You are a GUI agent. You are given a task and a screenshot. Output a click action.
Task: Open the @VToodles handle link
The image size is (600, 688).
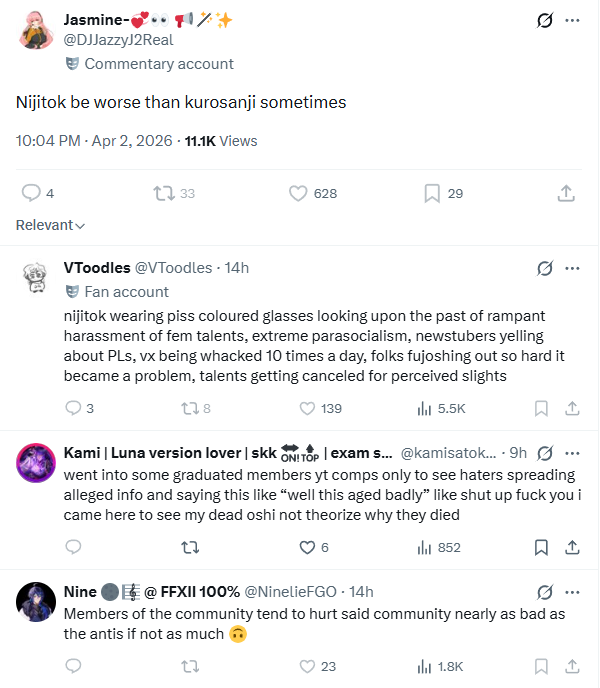click(x=174, y=268)
